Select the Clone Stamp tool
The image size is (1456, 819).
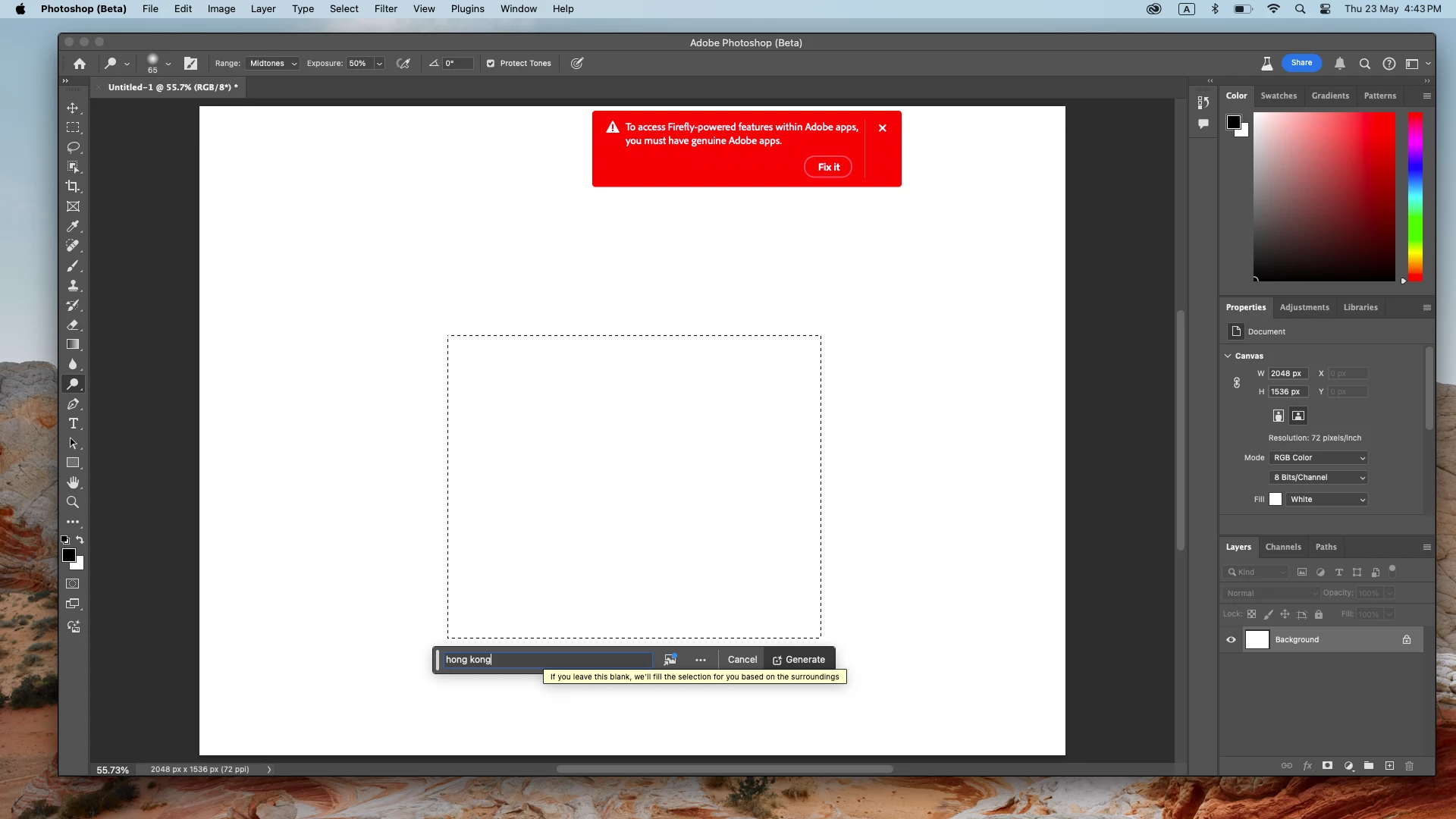pyautogui.click(x=73, y=286)
